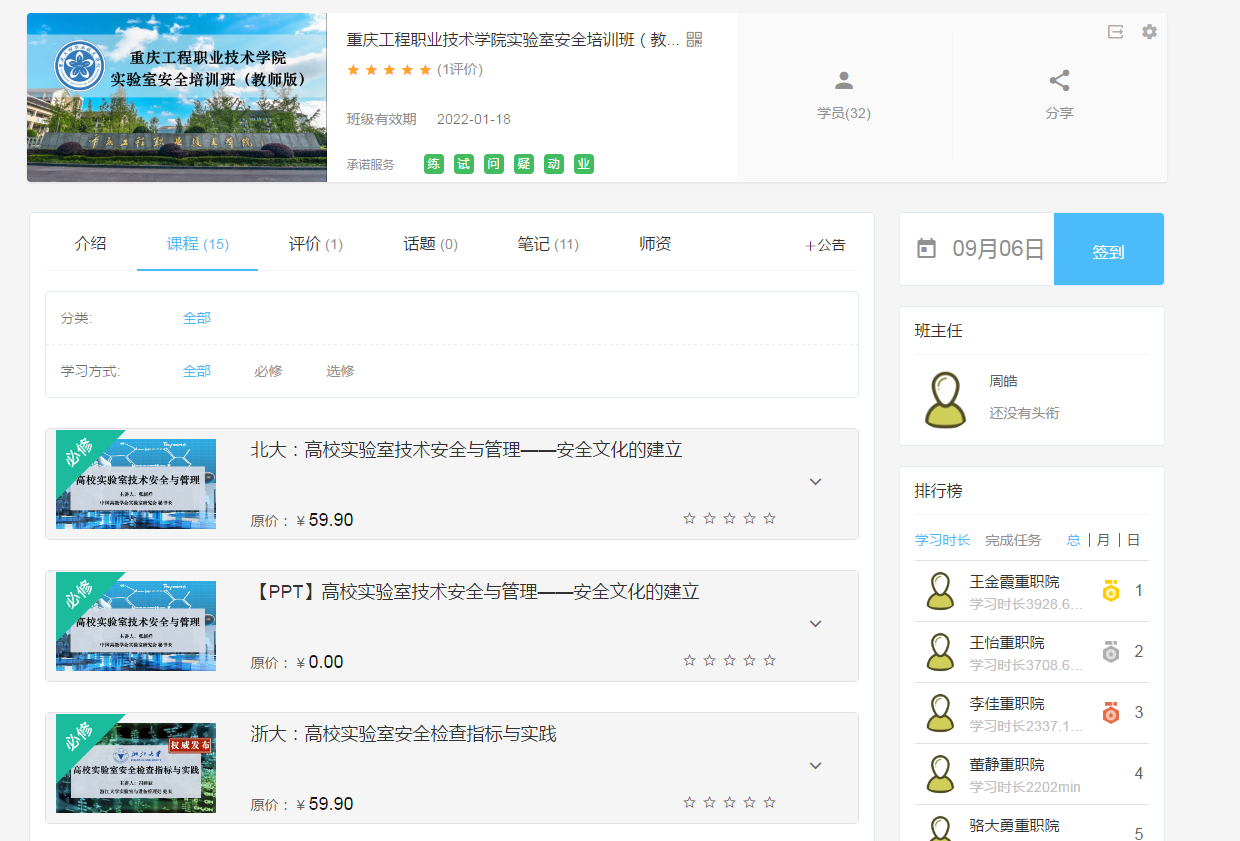Open course title 浙大：高校实验室安全检查指标与实践

point(403,734)
